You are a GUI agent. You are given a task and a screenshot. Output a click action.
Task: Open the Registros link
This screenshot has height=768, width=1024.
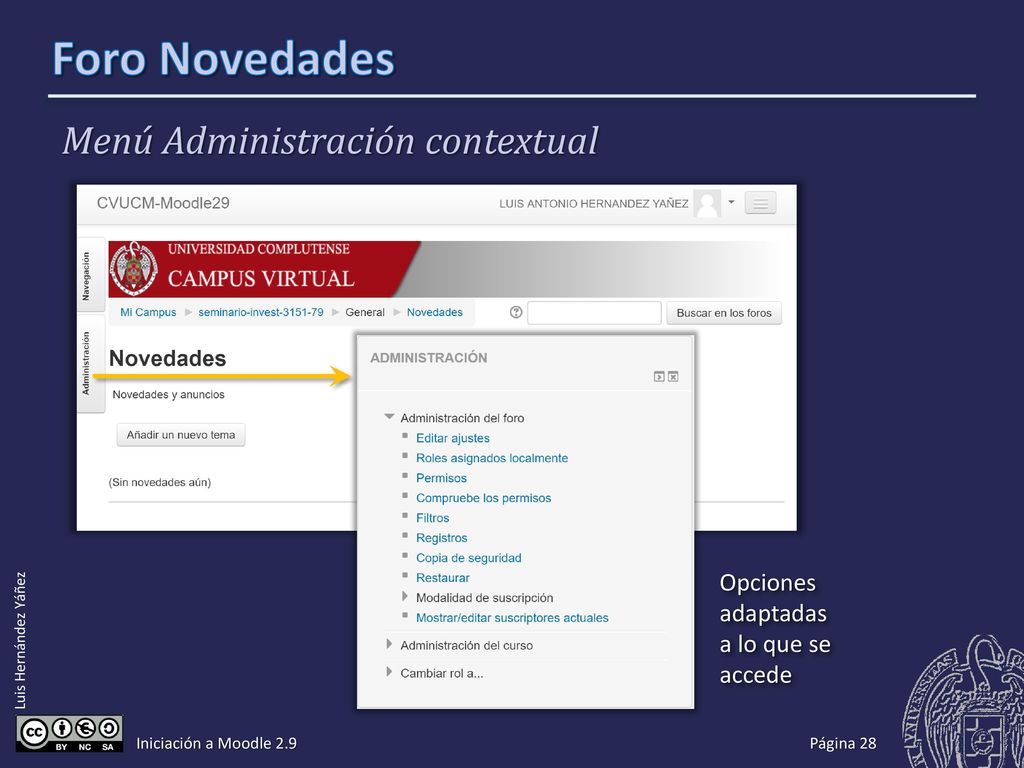441,538
